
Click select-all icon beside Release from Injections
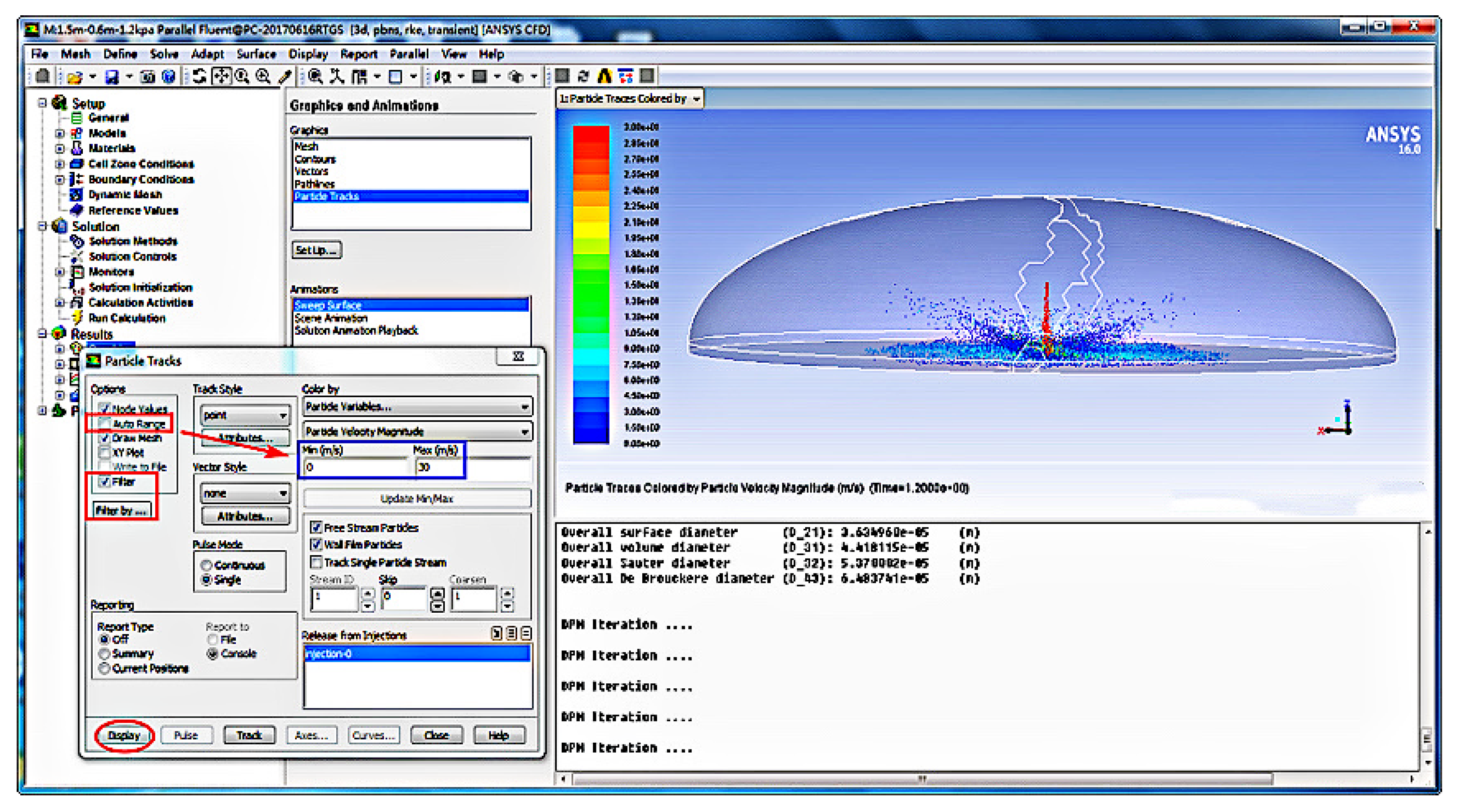click(511, 633)
